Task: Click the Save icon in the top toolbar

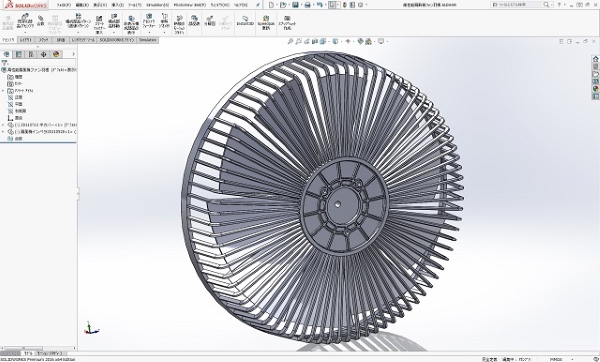Action: point(295,5)
